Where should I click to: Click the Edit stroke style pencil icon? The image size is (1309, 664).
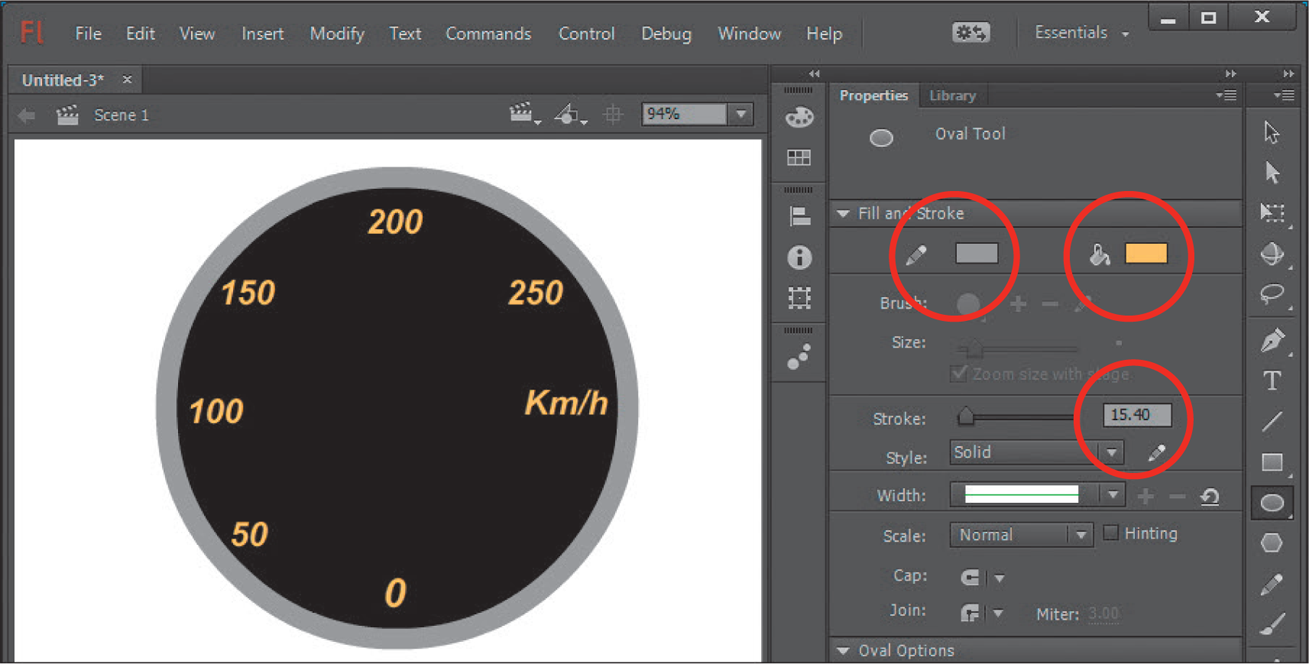point(1157,453)
